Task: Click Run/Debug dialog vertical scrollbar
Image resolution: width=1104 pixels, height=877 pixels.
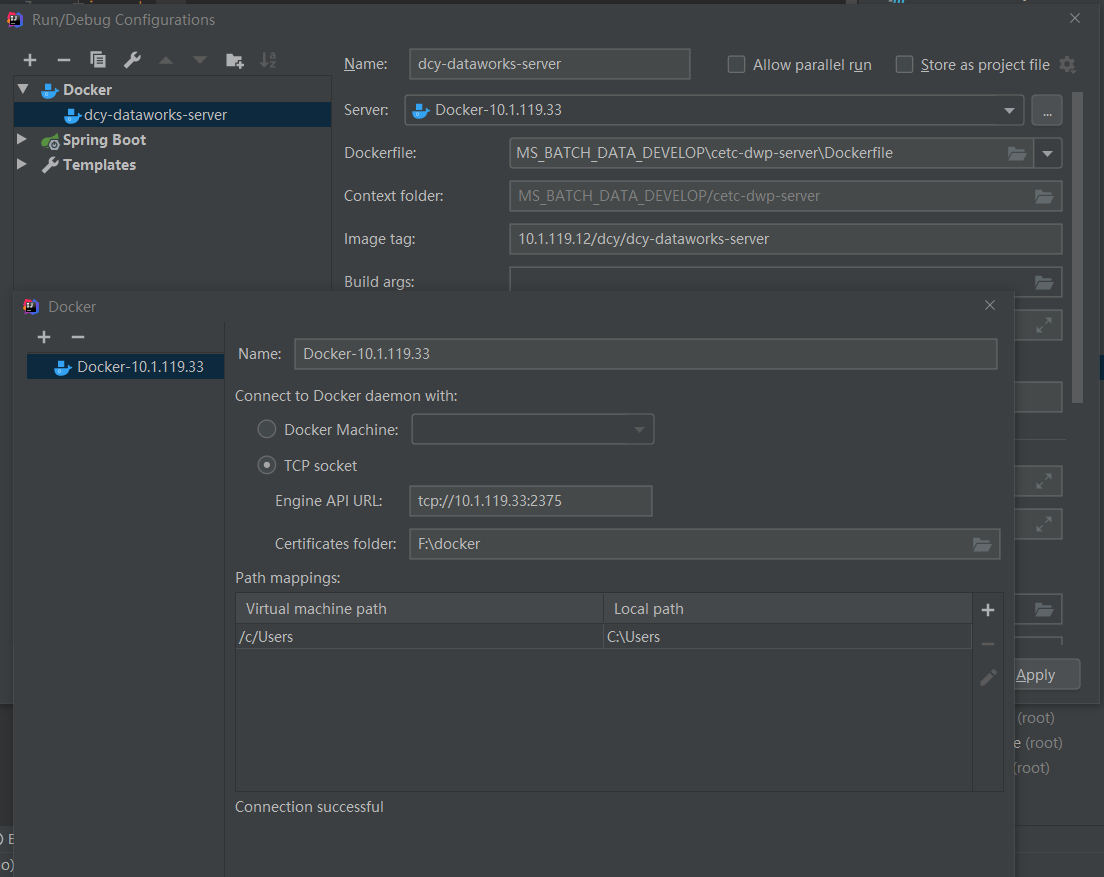Action: [x=1077, y=246]
